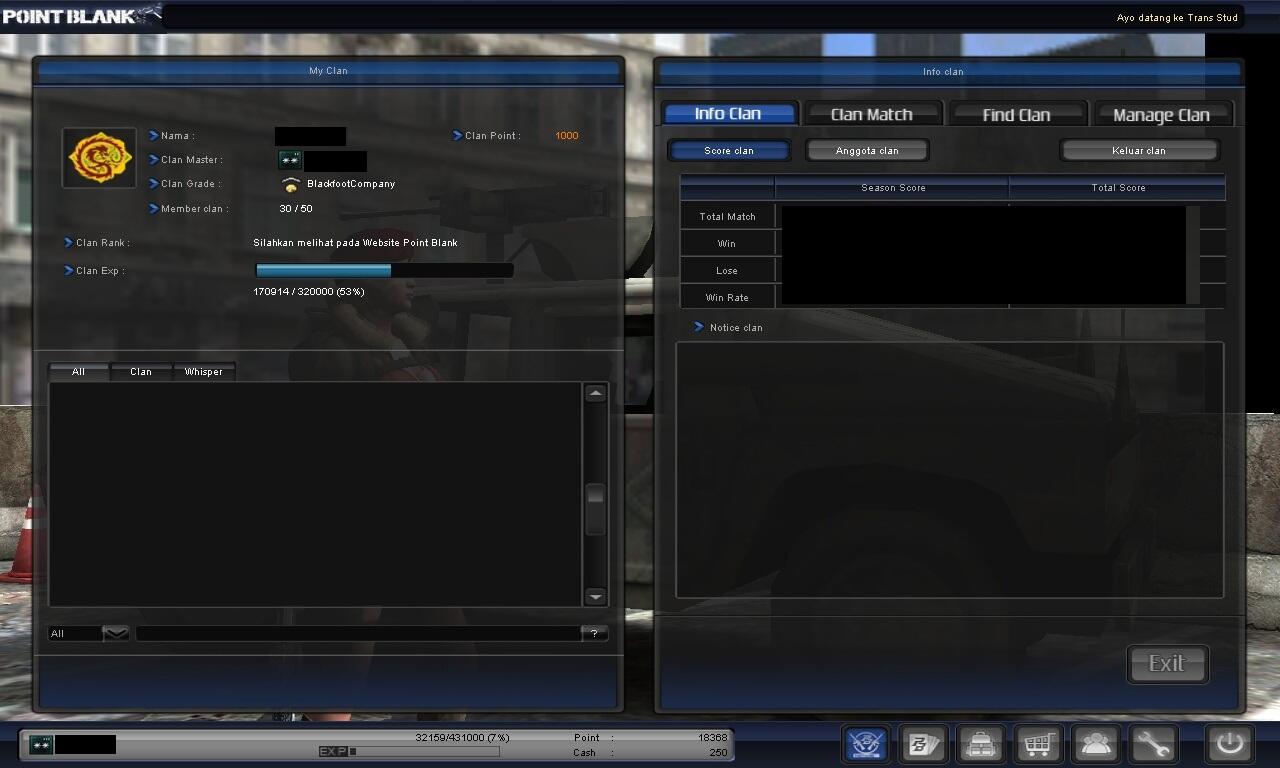1280x768 pixels.
Task: Click the Point value 18368
Action: click(712, 738)
